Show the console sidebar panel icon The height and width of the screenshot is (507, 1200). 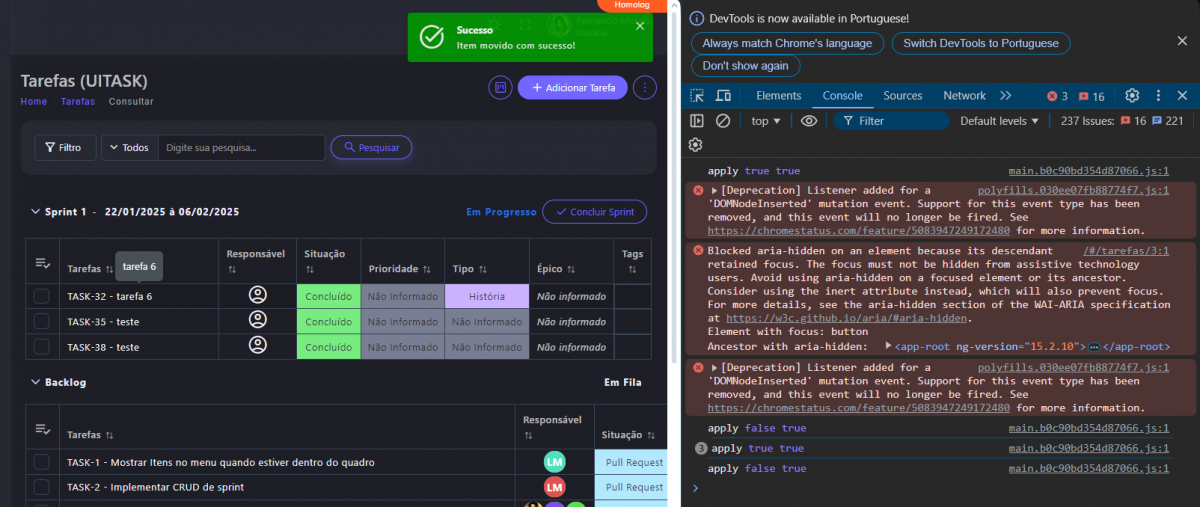697,121
